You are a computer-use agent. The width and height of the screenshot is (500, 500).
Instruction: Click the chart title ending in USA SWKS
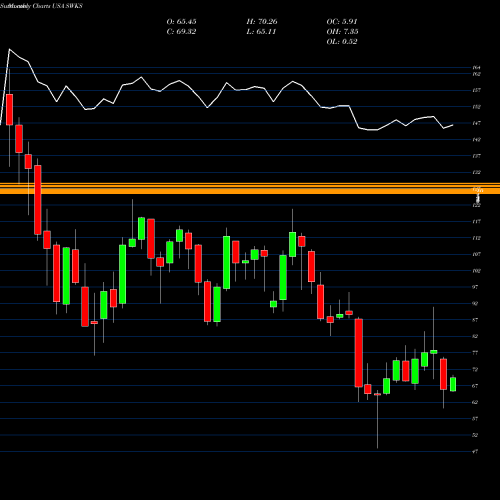tap(41, 6)
